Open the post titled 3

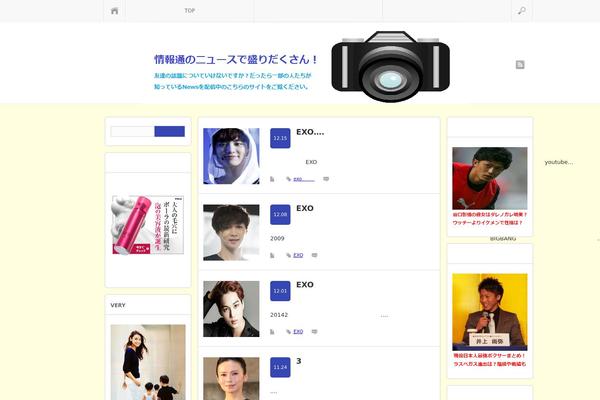[x=299, y=361]
